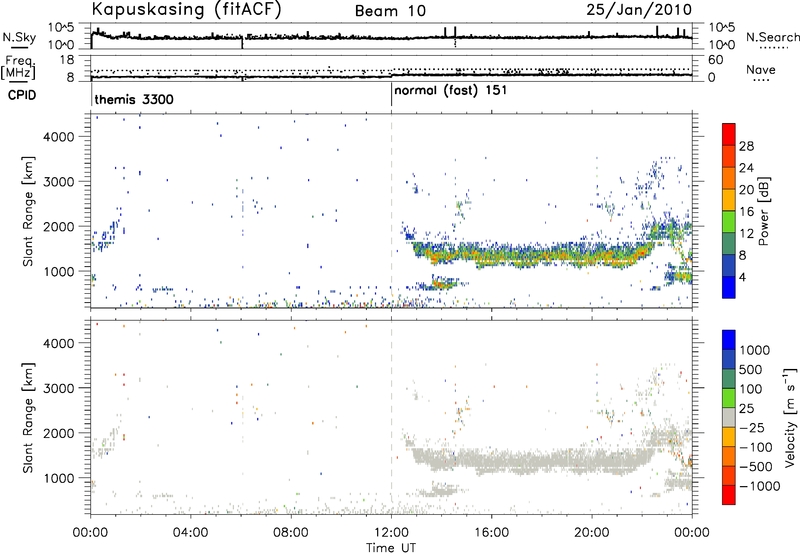Click the 'normal (fast) 151' CPID text

[x=451, y=91]
